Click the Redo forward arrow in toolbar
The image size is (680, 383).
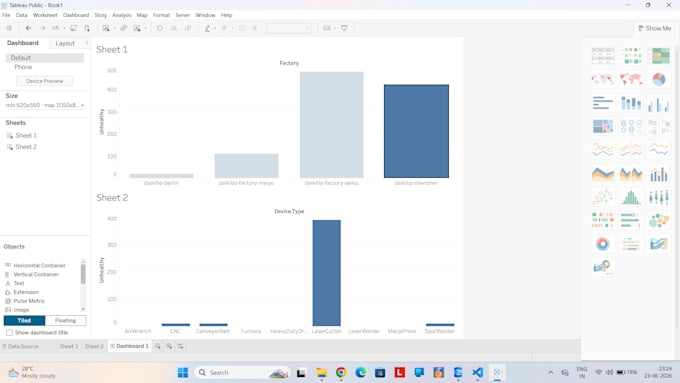click(42, 28)
